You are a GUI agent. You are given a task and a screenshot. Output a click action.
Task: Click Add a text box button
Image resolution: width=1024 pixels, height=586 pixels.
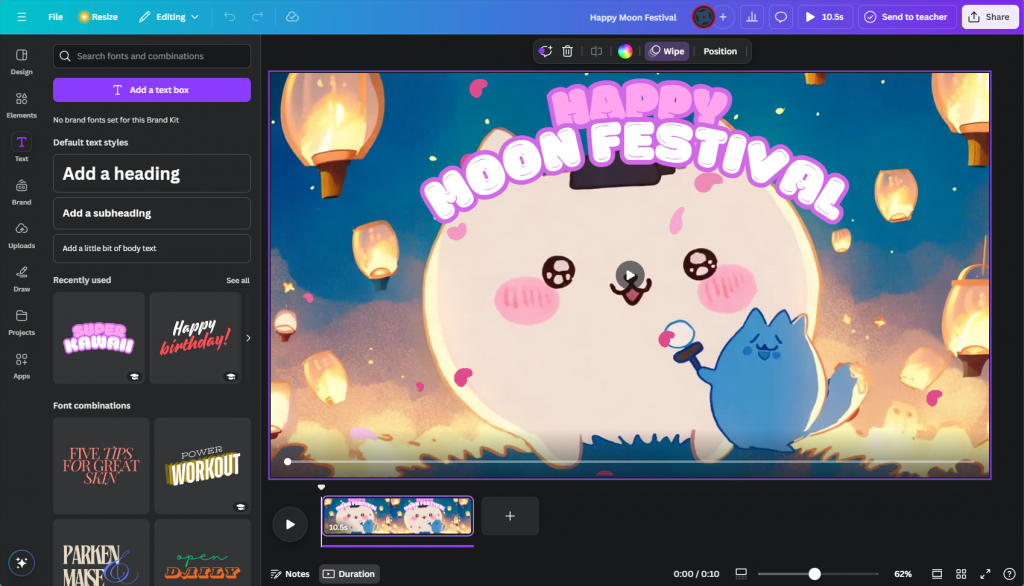click(152, 90)
